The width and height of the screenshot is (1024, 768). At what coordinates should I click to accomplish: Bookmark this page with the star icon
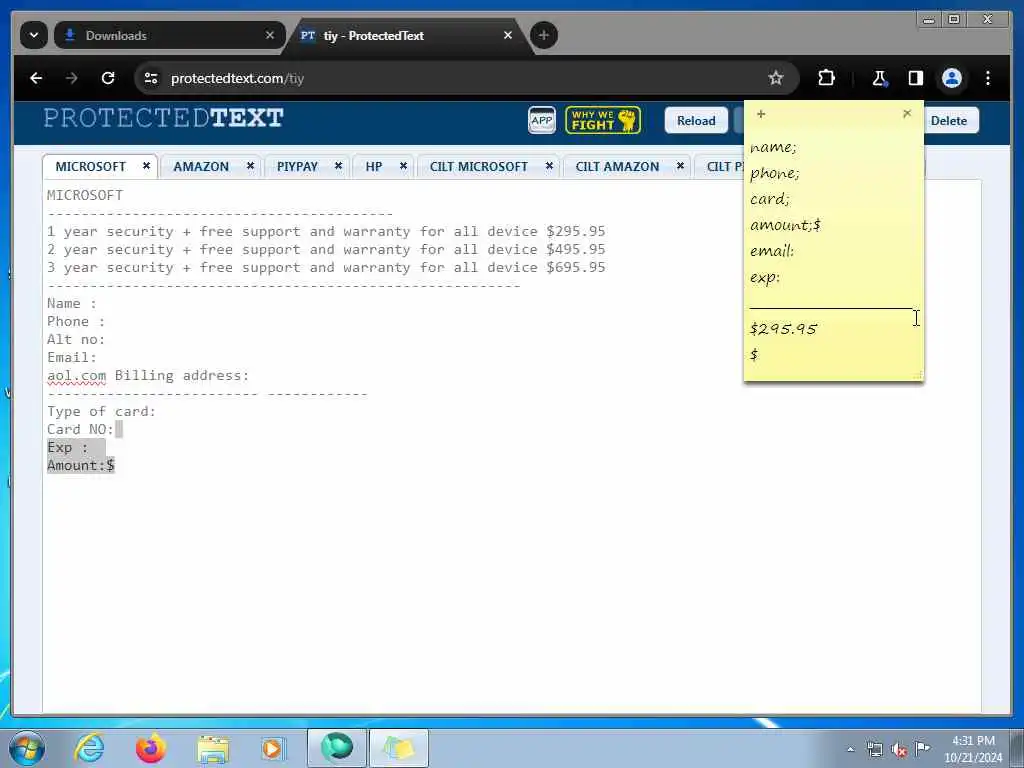(x=775, y=78)
